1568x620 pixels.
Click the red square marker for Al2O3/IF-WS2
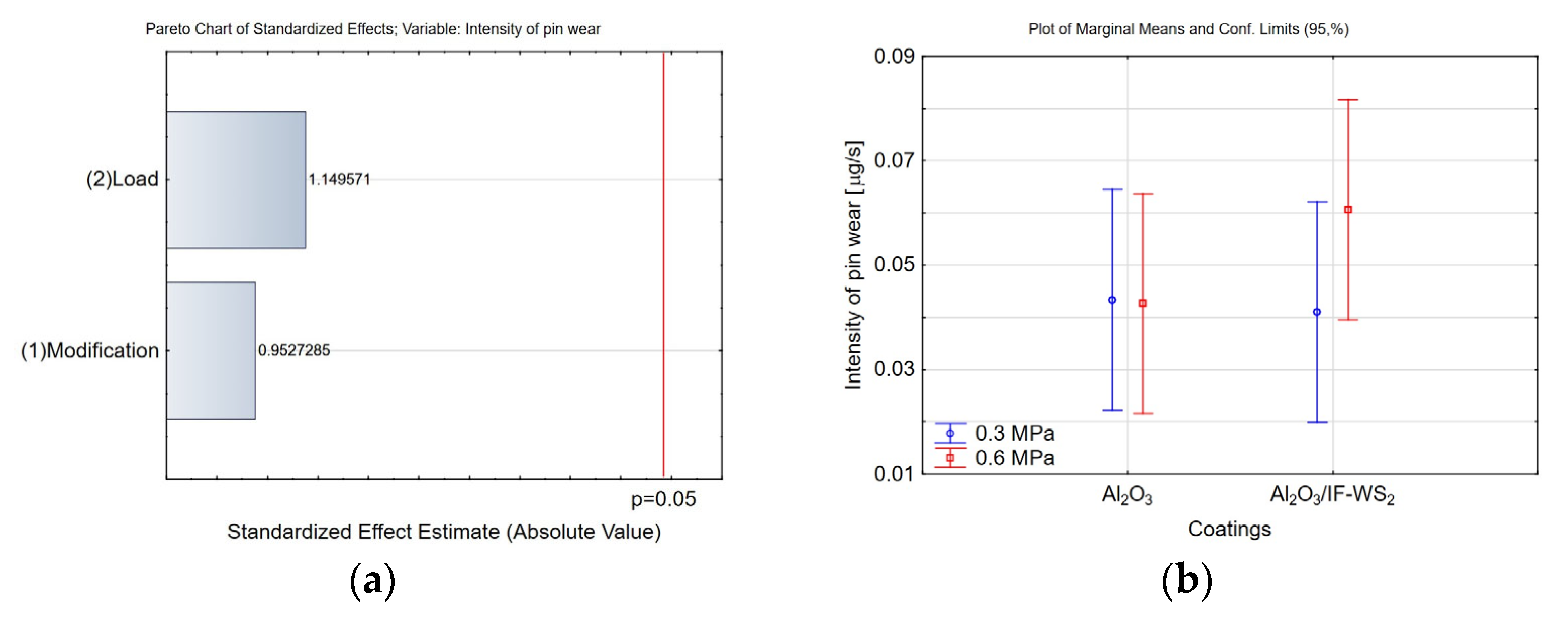pyautogui.click(x=1348, y=210)
